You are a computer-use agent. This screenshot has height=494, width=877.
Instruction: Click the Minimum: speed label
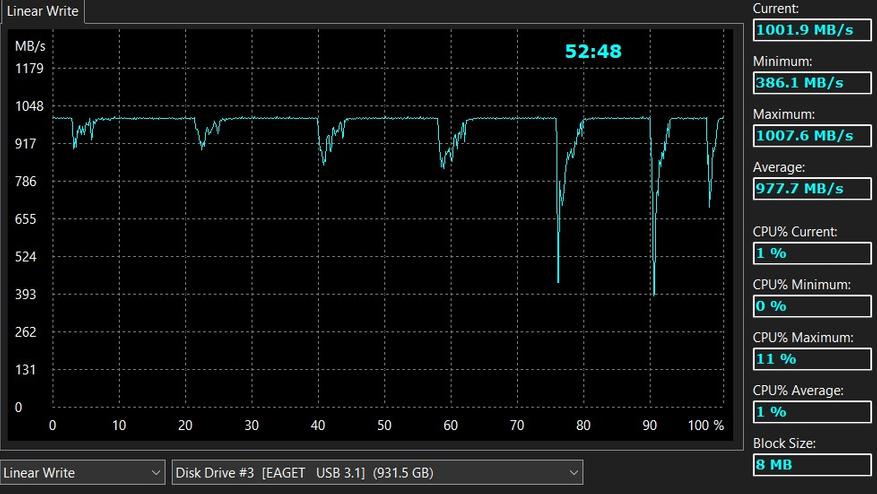click(x=782, y=61)
